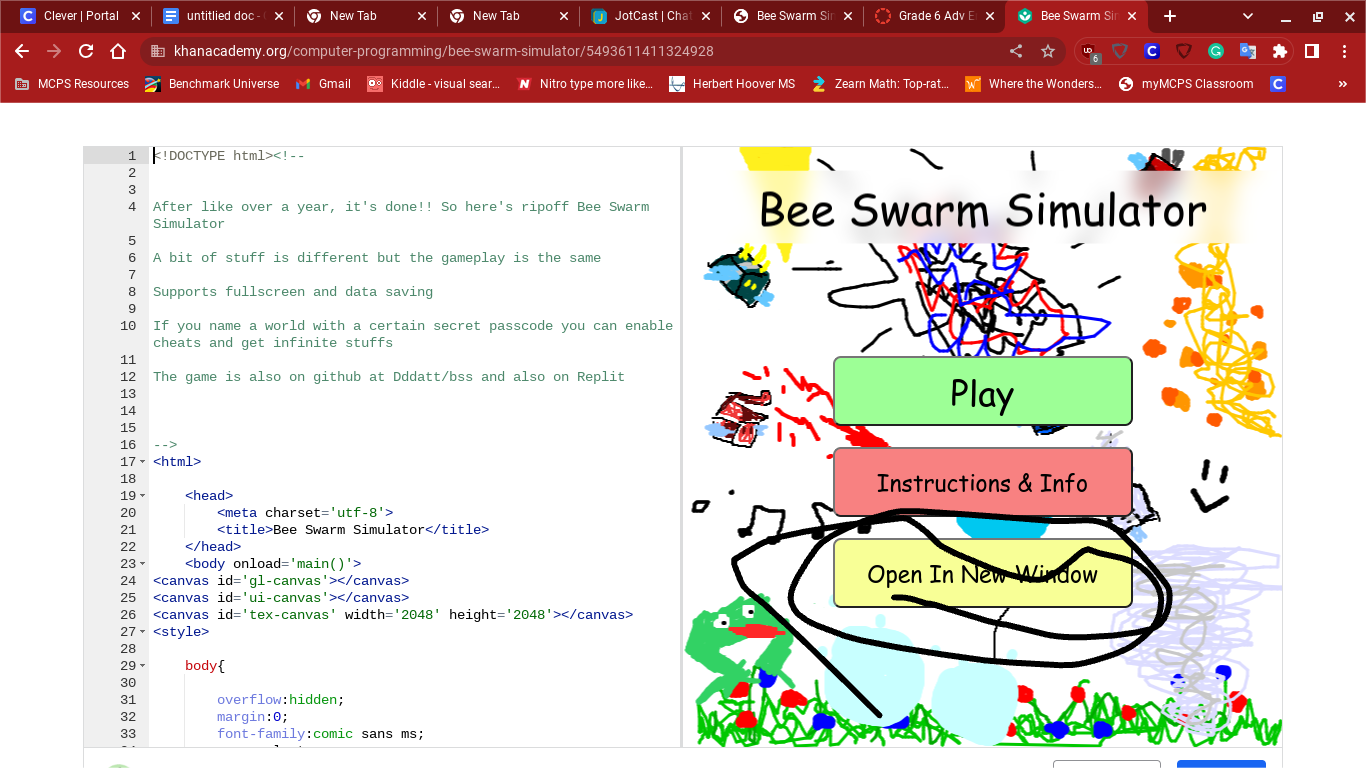1366x768 pixels.
Task: Open the Google Translate extension
Action: 1248,51
